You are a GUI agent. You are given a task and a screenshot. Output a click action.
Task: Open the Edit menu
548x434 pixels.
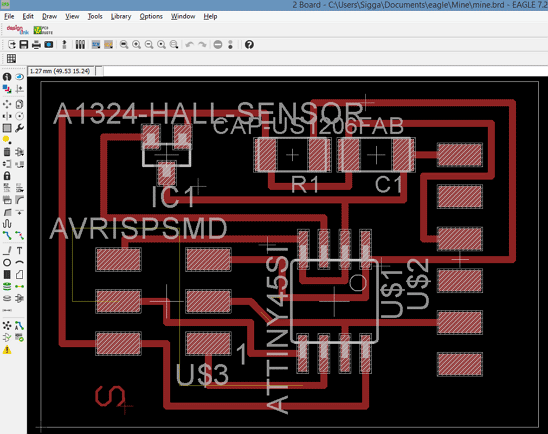(28, 16)
